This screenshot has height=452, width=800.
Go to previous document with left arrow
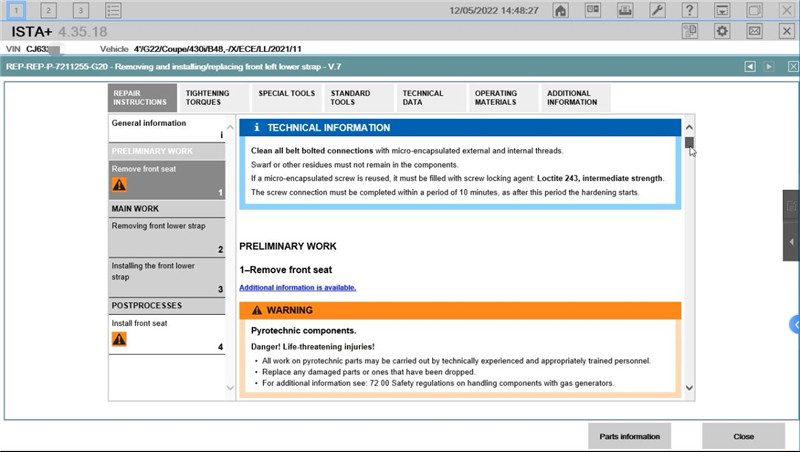point(749,66)
